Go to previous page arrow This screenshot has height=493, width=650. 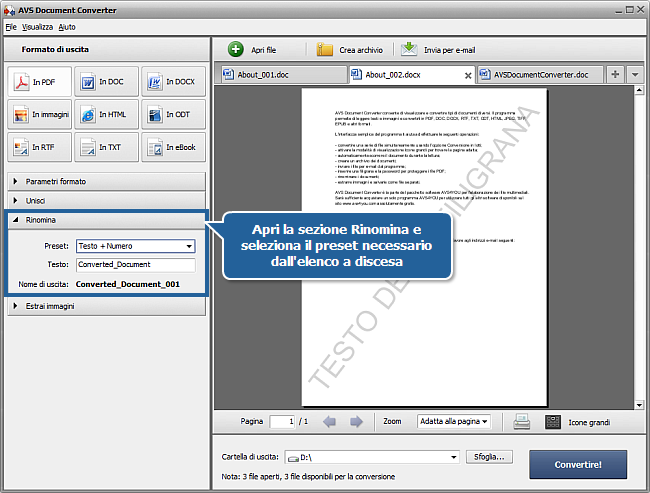(x=330, y=422)
